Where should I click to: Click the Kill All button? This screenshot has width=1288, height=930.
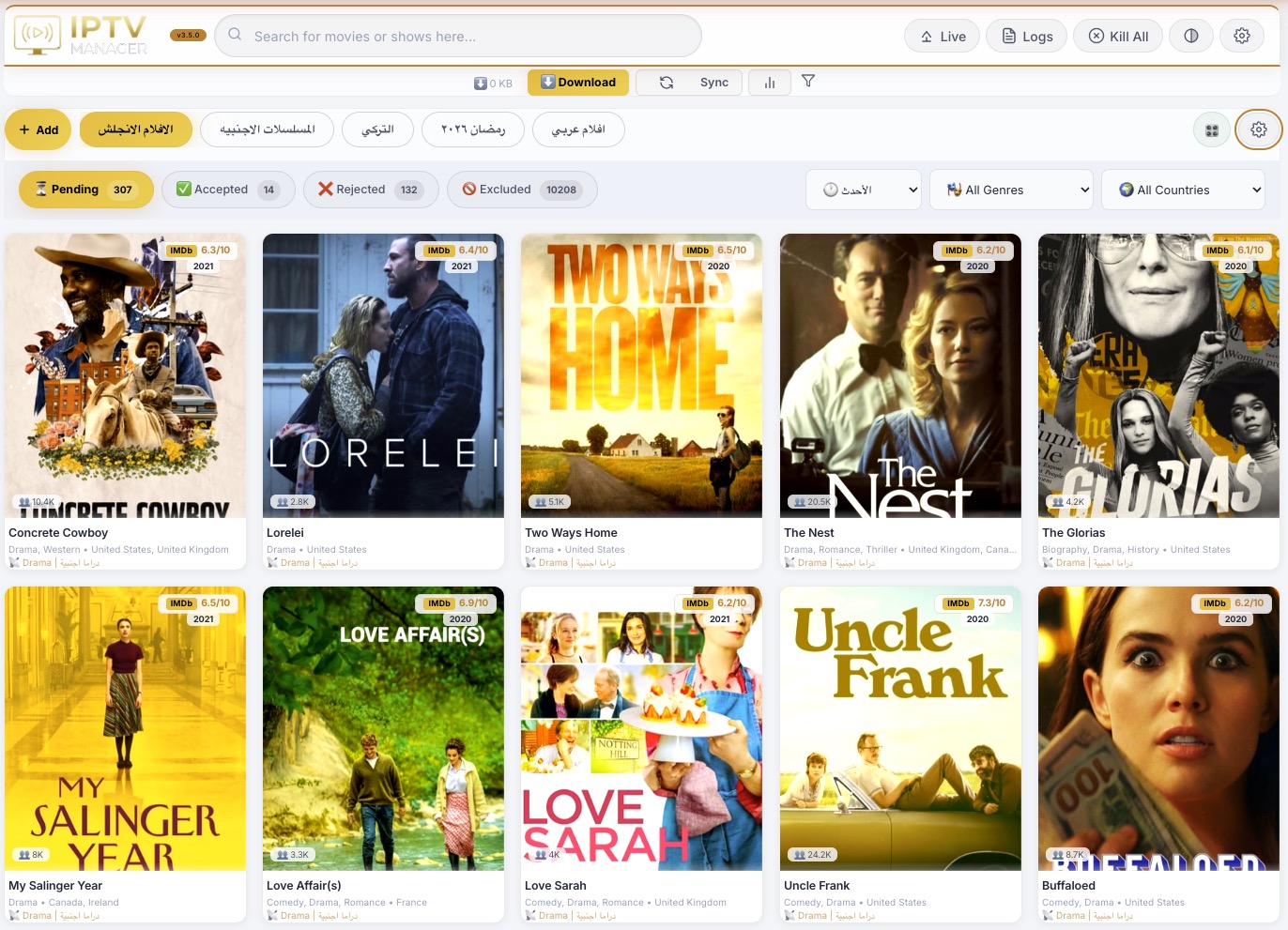[1118, 36]
